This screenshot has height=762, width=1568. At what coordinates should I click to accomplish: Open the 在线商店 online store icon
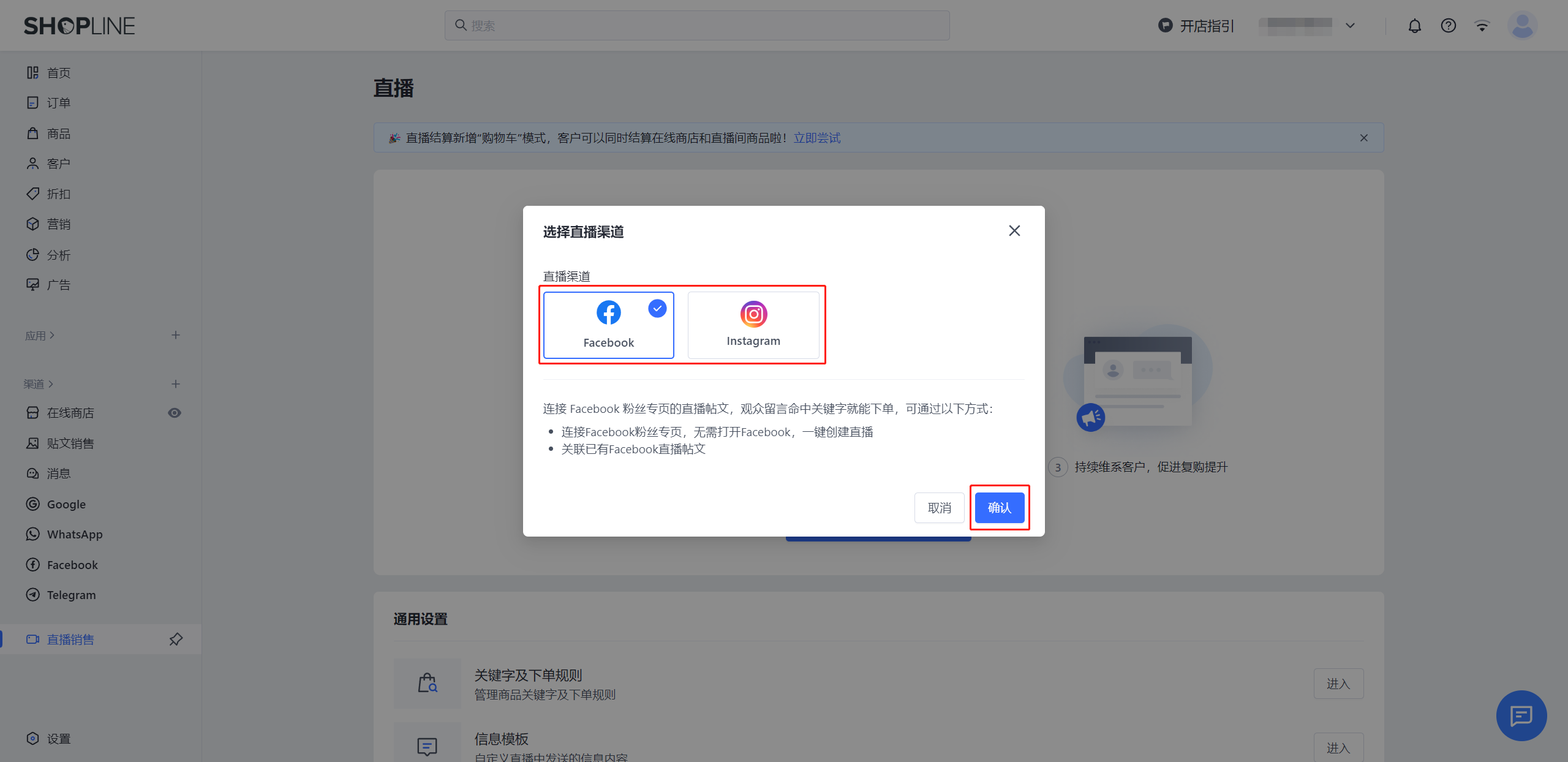[x=32, y=413]
